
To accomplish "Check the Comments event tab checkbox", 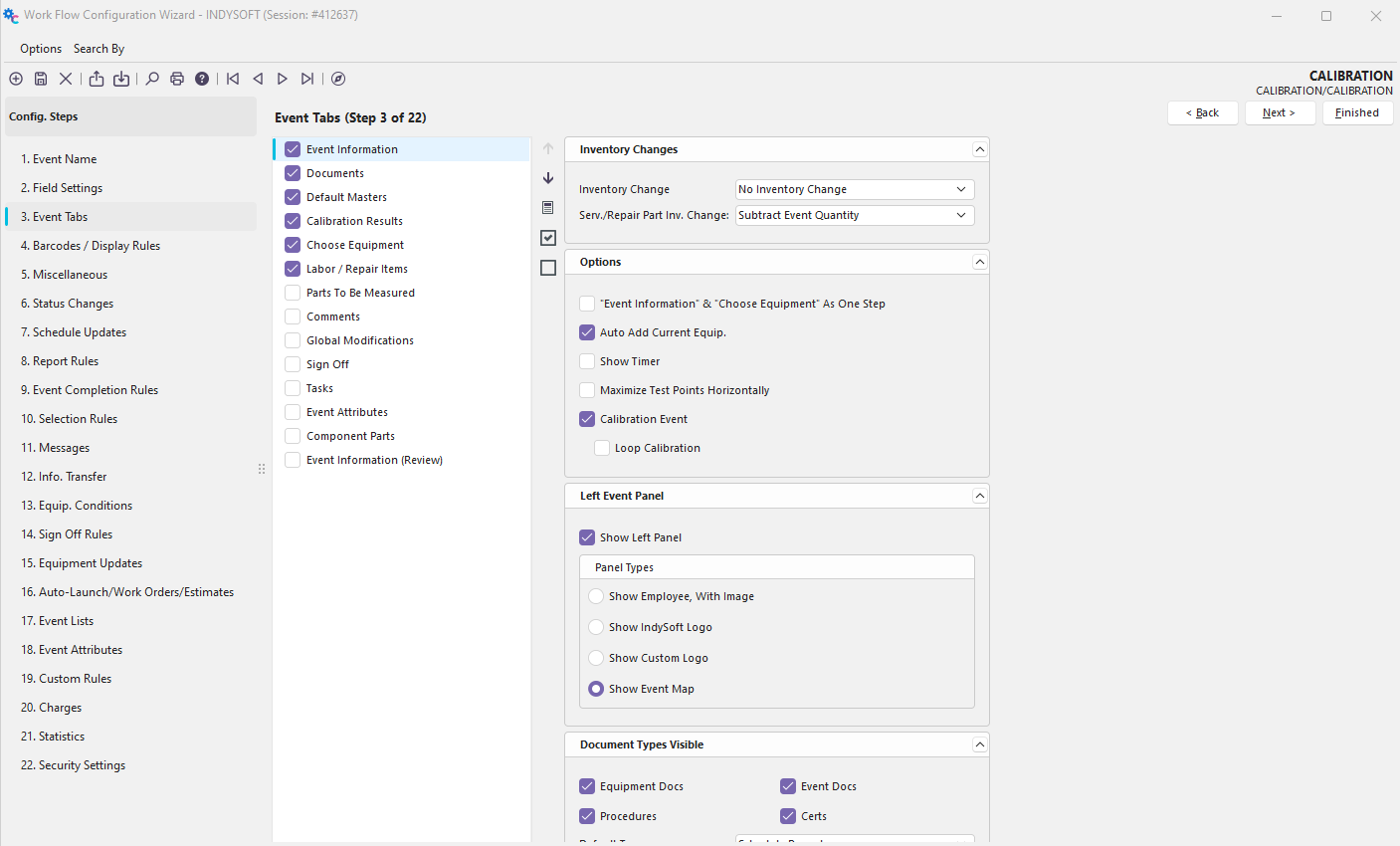I will [293, 317].
